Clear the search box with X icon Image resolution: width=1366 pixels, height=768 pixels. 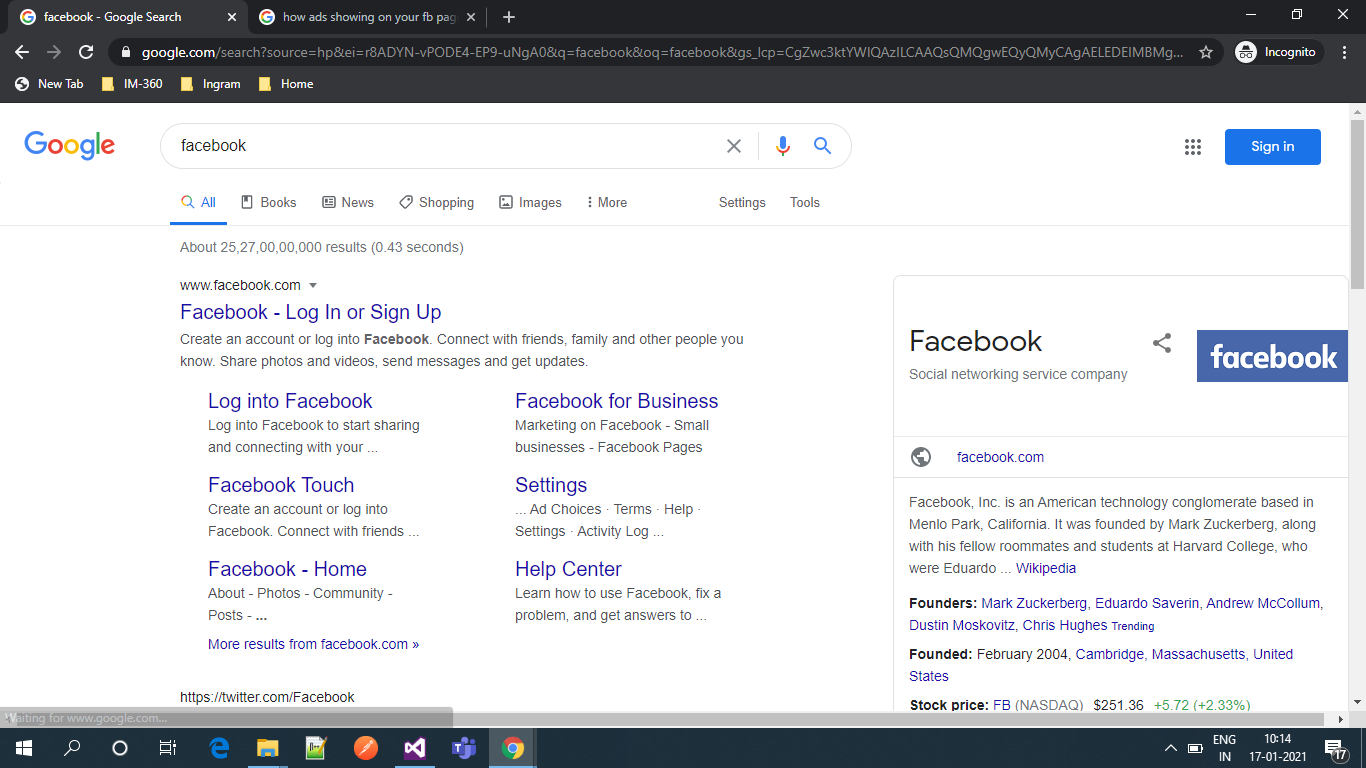[x=734, y=146]
